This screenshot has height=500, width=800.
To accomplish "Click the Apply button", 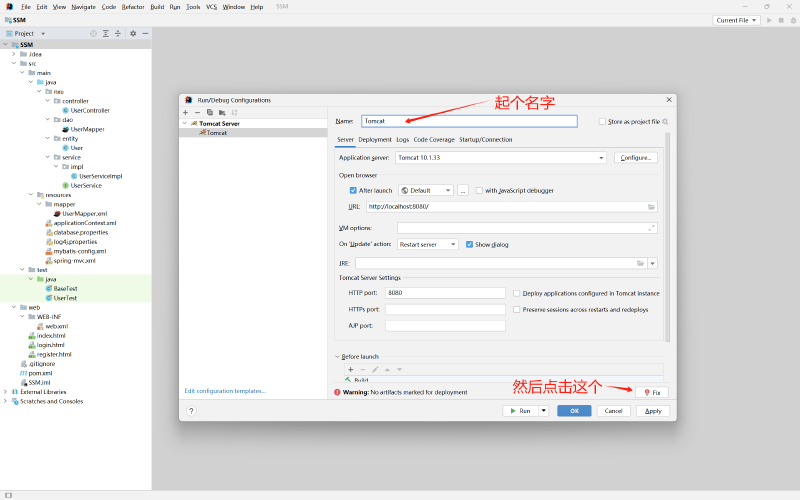I will [x=653, y=411].
